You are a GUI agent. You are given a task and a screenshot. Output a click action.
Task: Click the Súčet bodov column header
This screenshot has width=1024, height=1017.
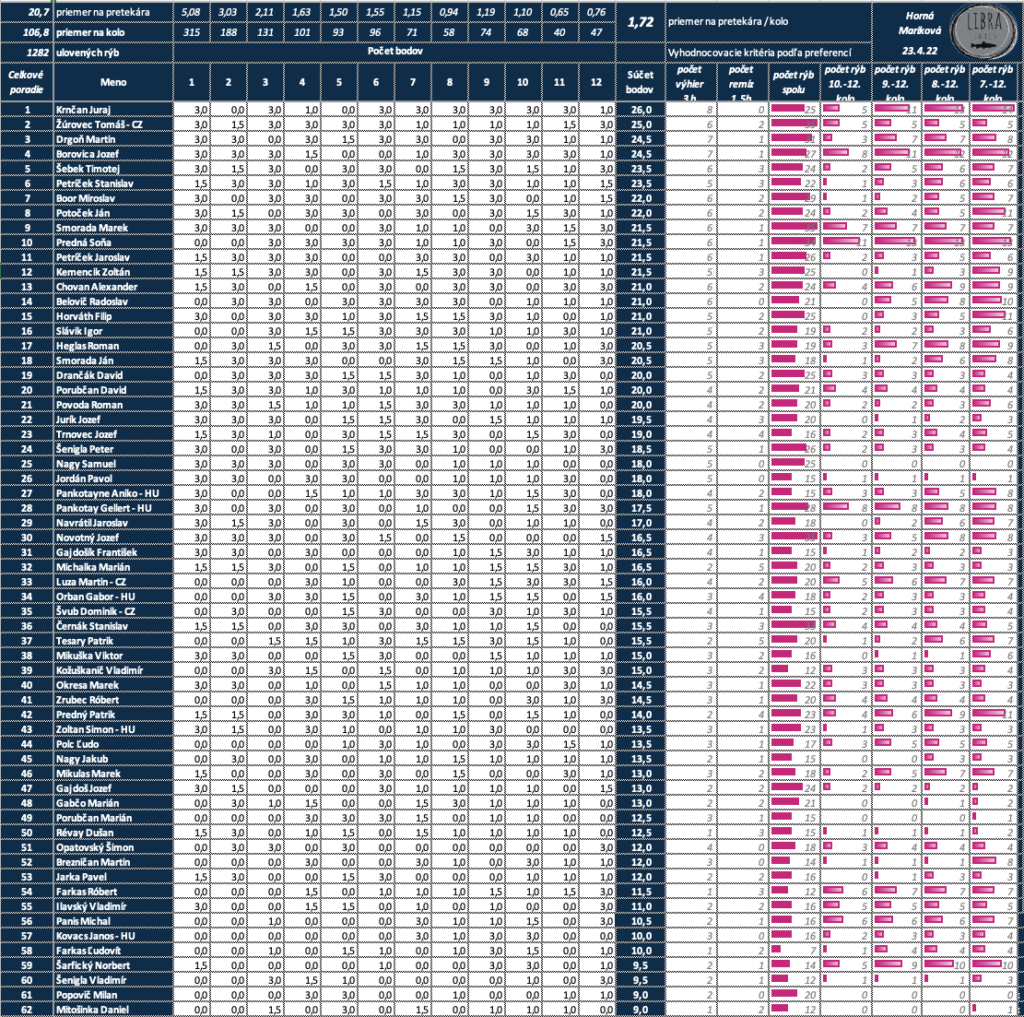pyautogui.click(x=640, y=82)
